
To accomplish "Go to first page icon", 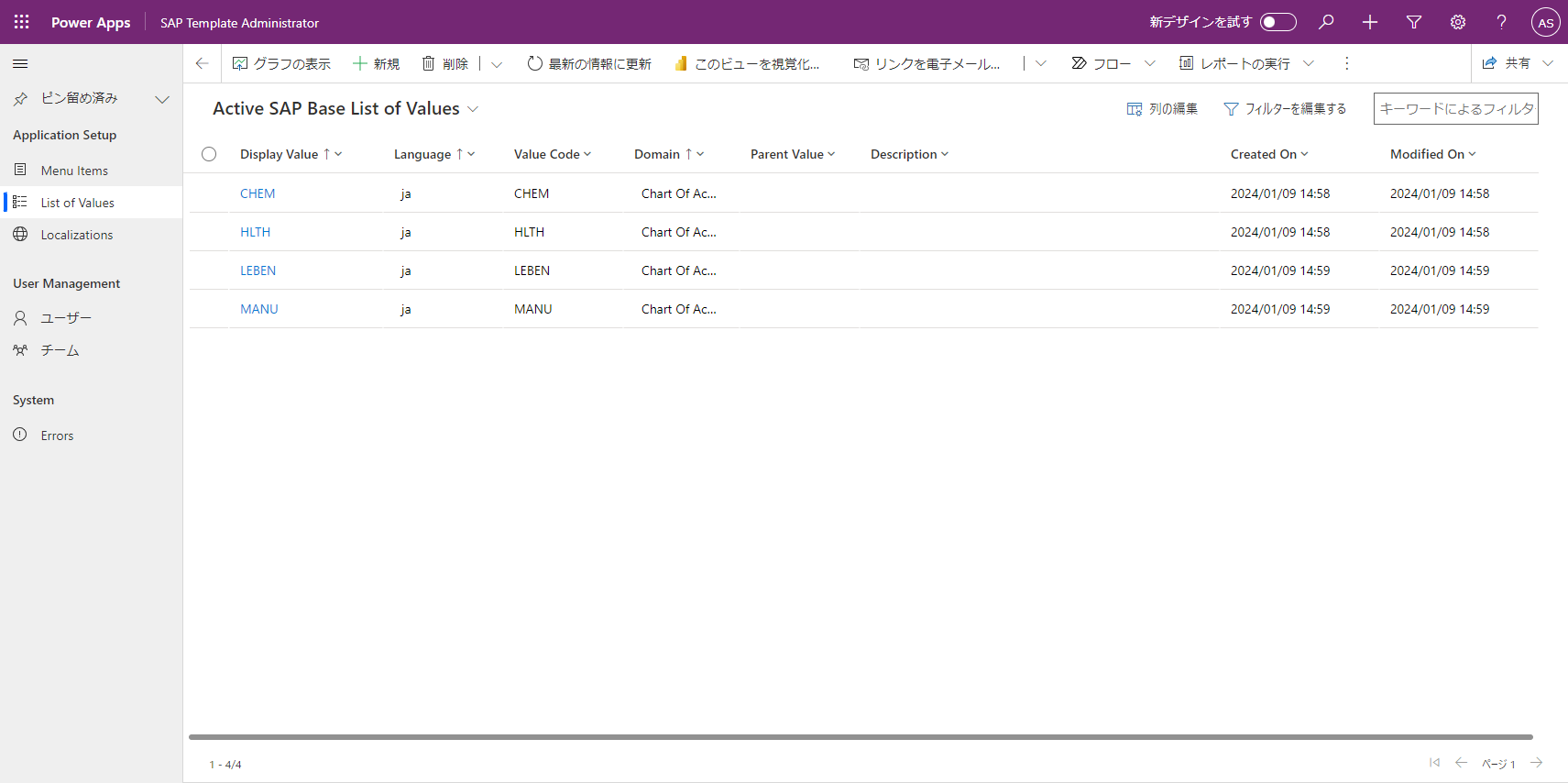I will [x=1434, y=763].
